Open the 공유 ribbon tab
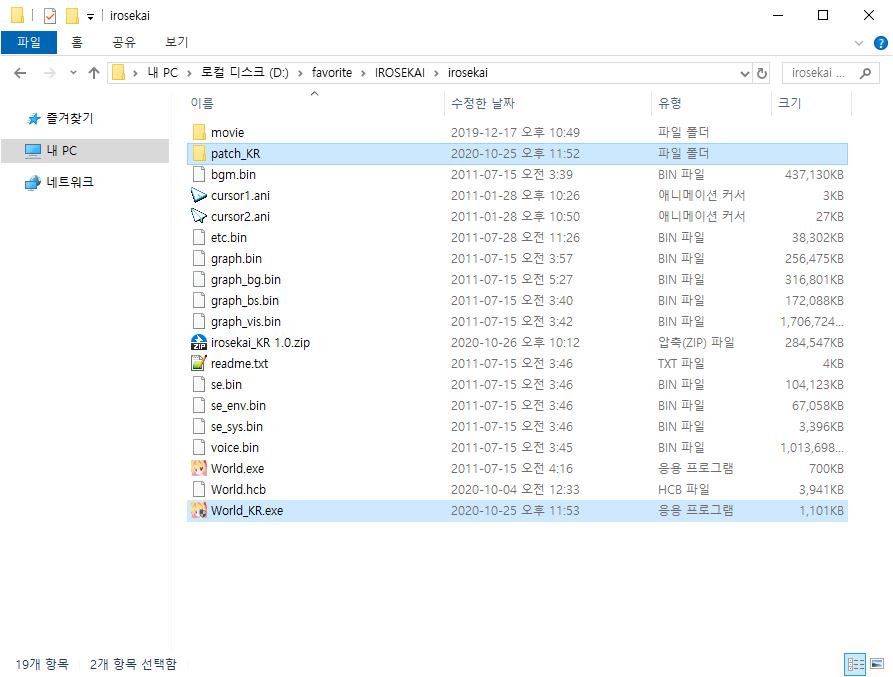 click(124, 42)
